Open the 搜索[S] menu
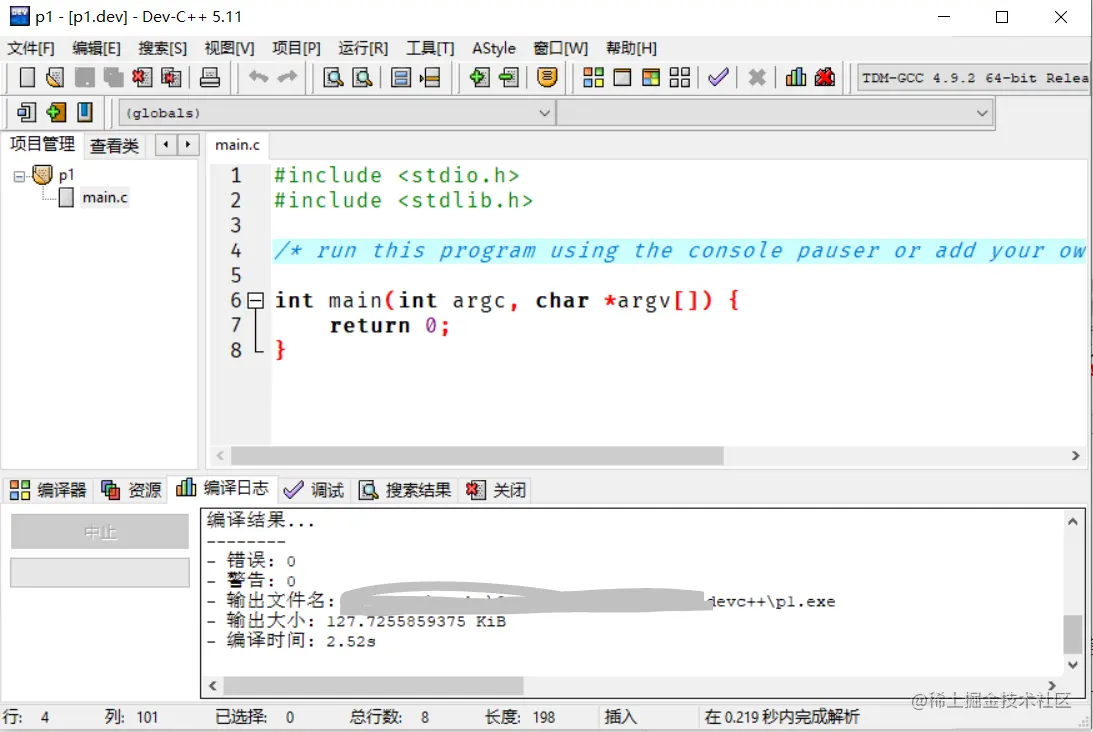The image size is (1093, 732). click(x=162, y=48)
